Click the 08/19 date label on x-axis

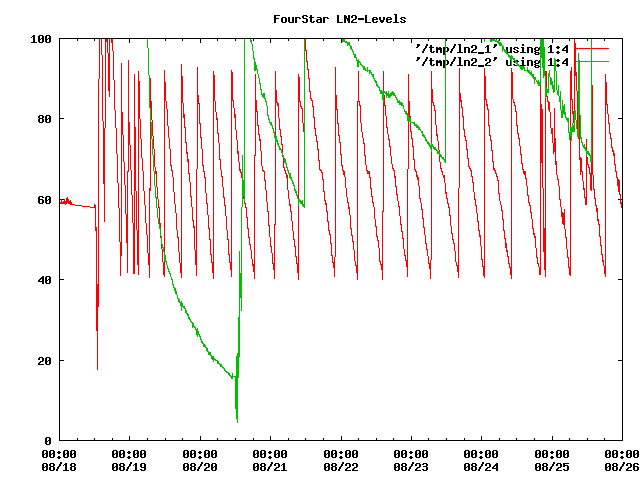(x=130, y=466)
